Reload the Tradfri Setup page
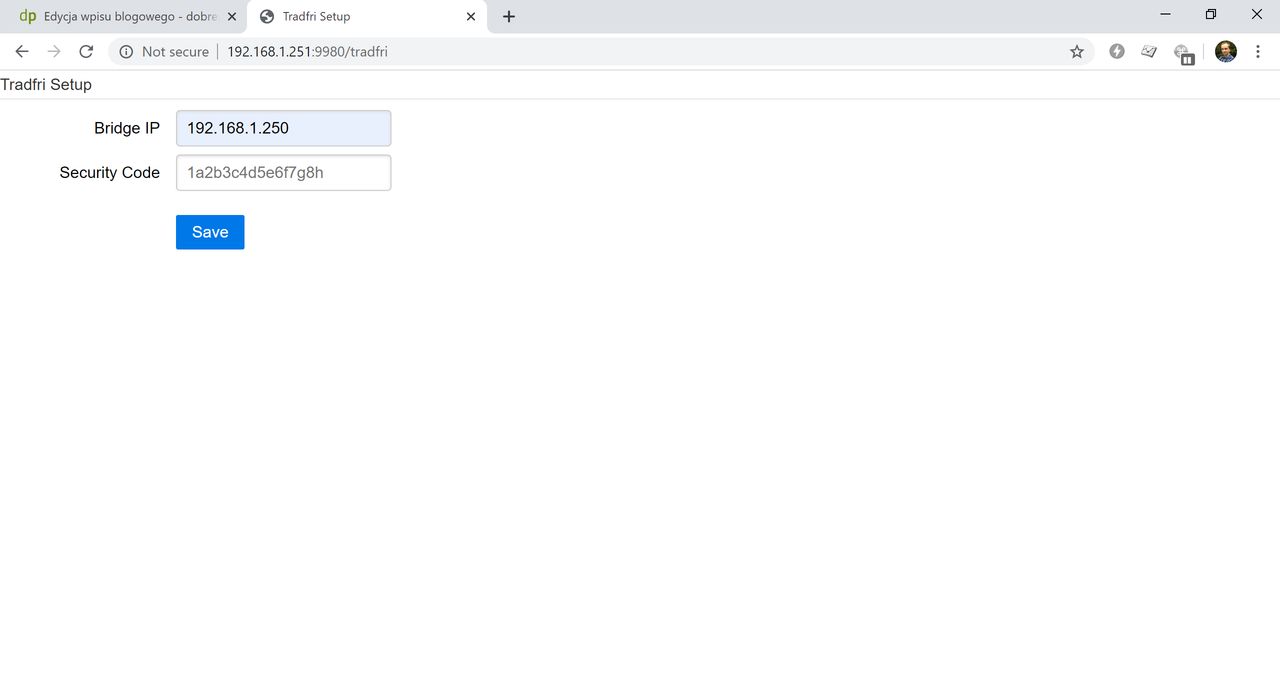The image size is (1280, 680). (x=86, y=51)
